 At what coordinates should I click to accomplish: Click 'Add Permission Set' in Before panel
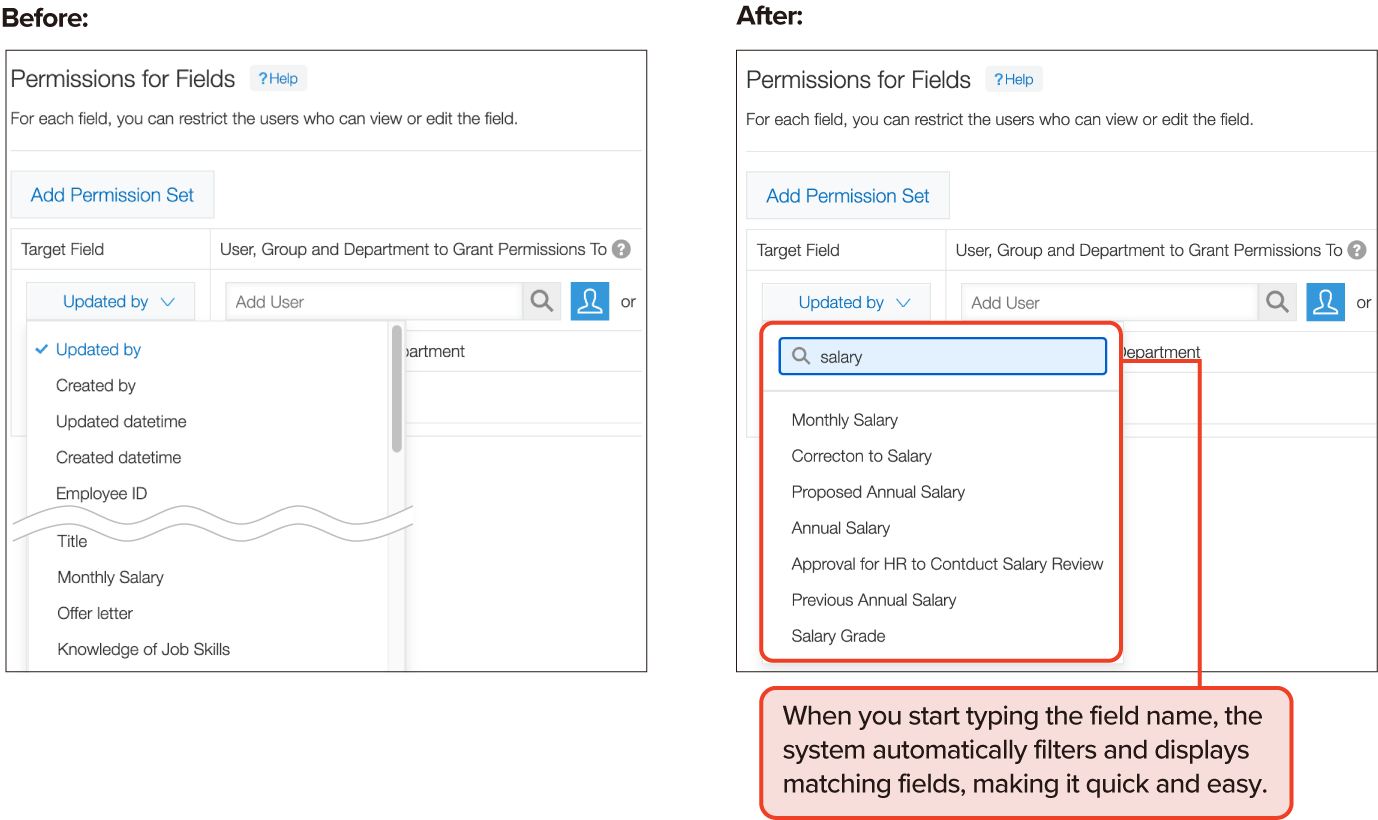click(x=112, y=195)
